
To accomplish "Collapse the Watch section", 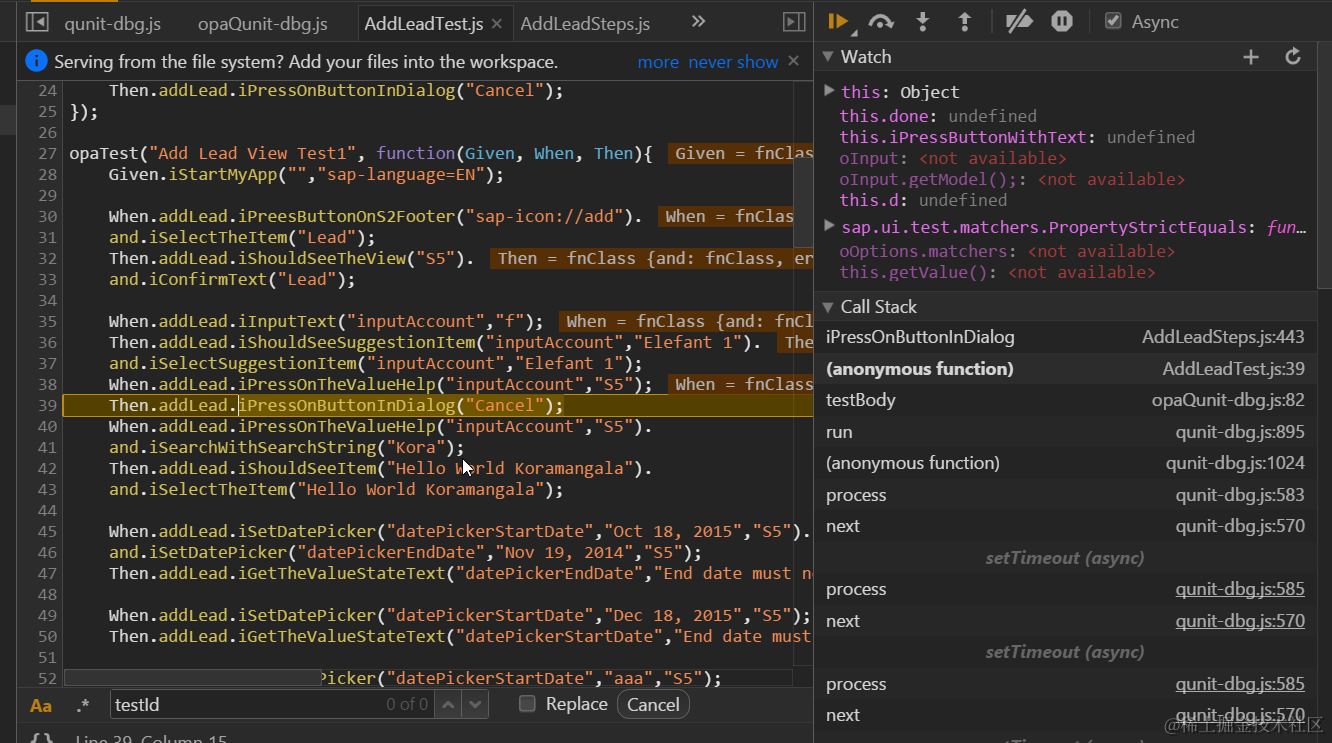I will [827, 57].
